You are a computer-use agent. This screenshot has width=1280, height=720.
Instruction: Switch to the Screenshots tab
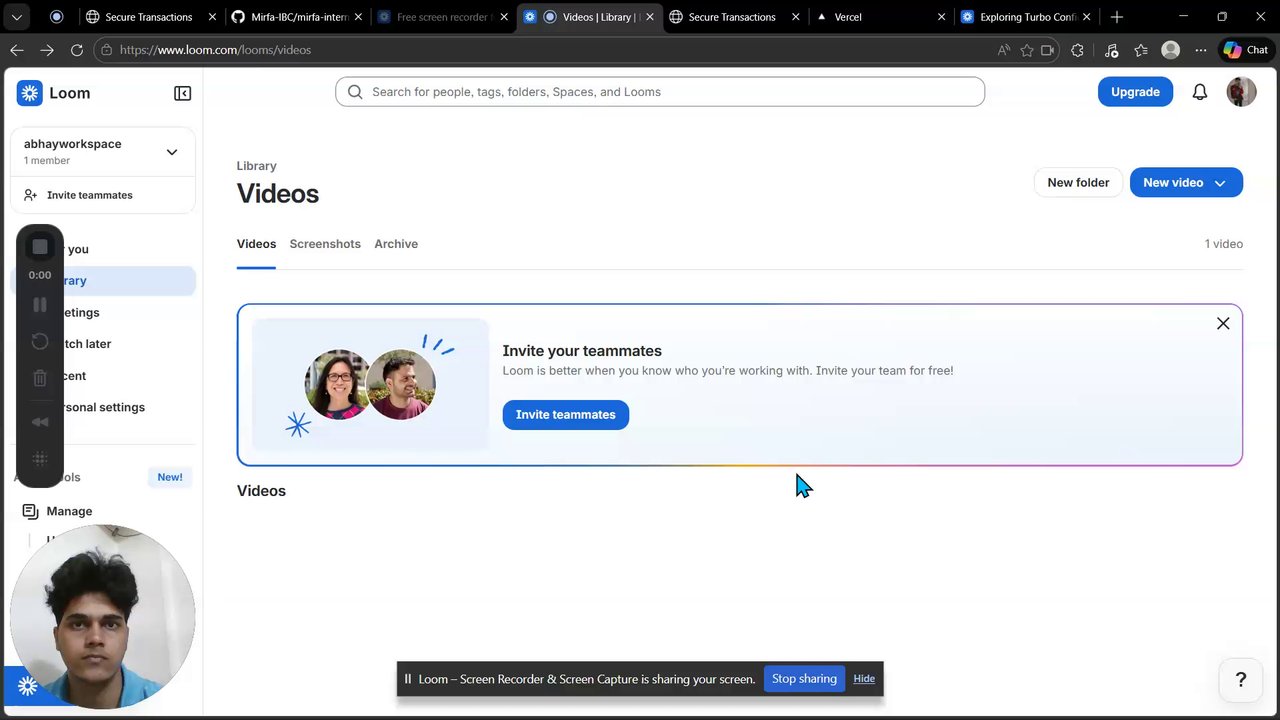point(325,244)
